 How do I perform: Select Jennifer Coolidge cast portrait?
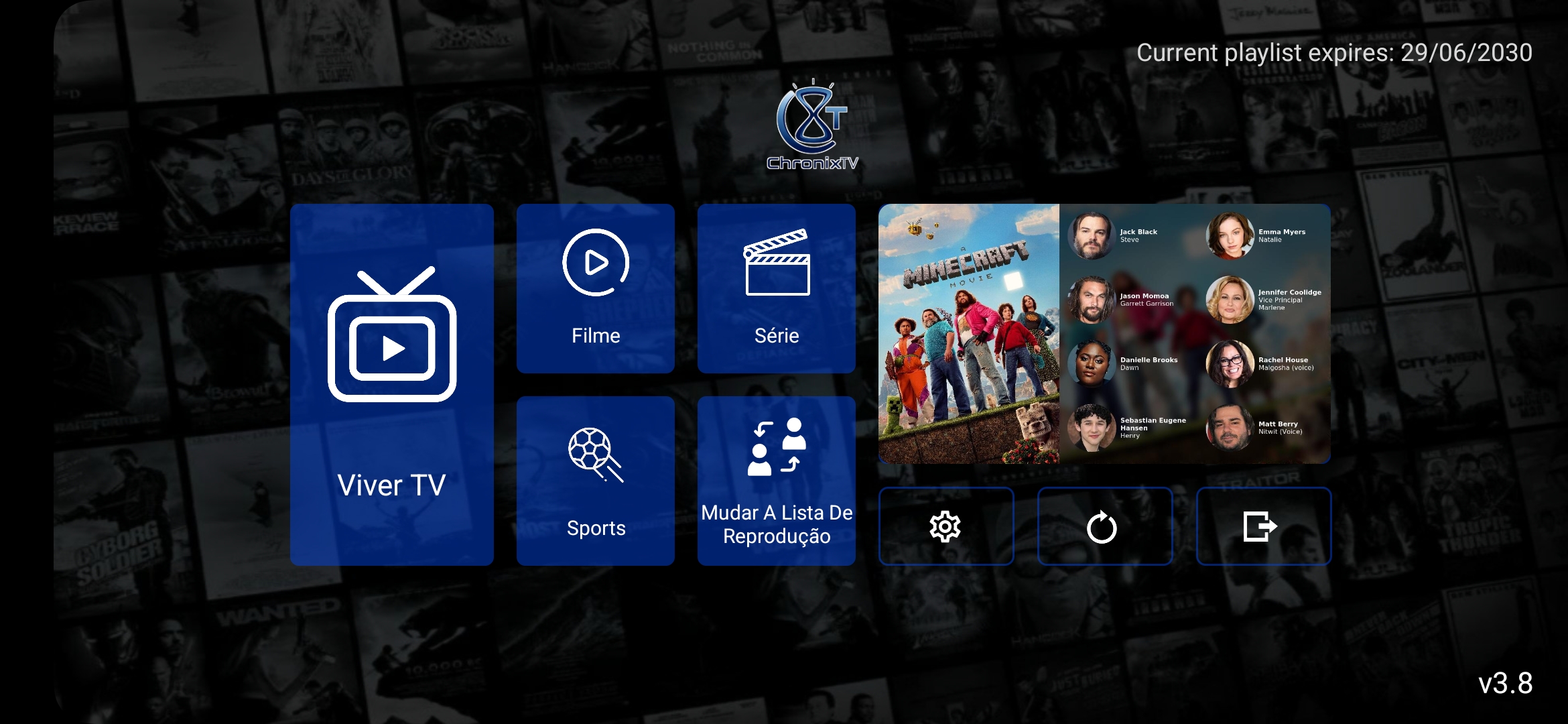click(x=1230, y=300)
